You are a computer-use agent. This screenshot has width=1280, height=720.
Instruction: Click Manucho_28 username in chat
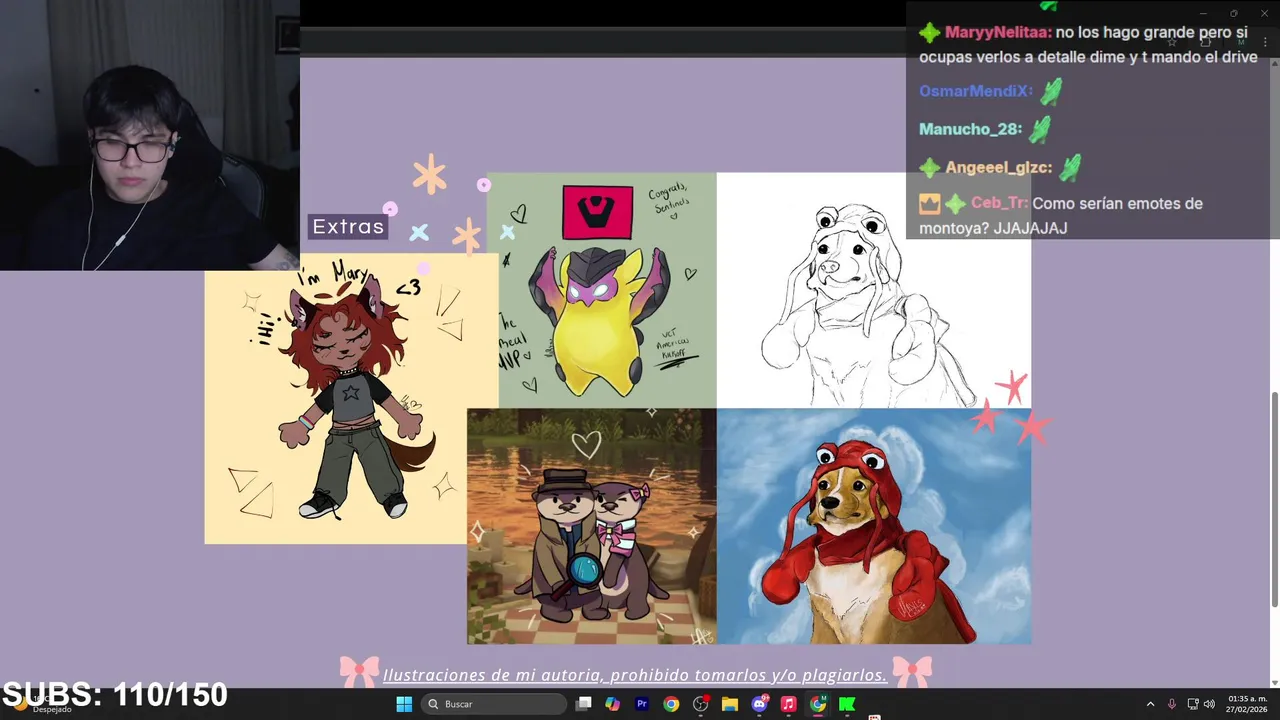970,129
